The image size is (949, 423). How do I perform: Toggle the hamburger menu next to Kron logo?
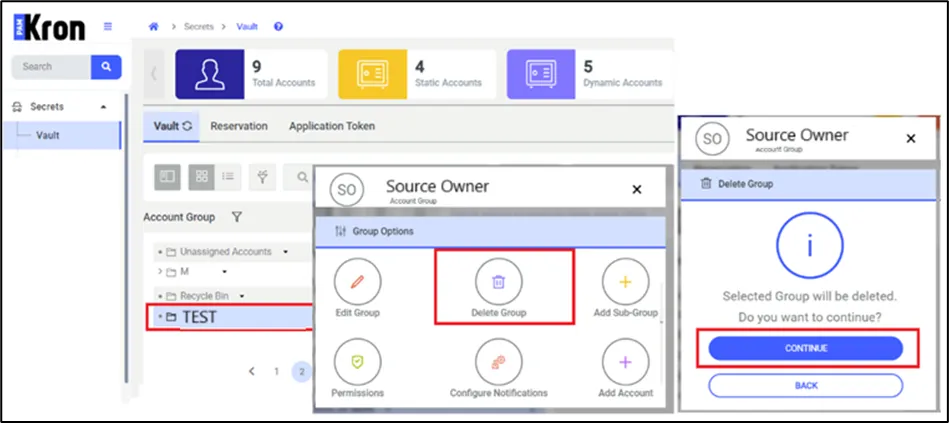click(108, 26)
